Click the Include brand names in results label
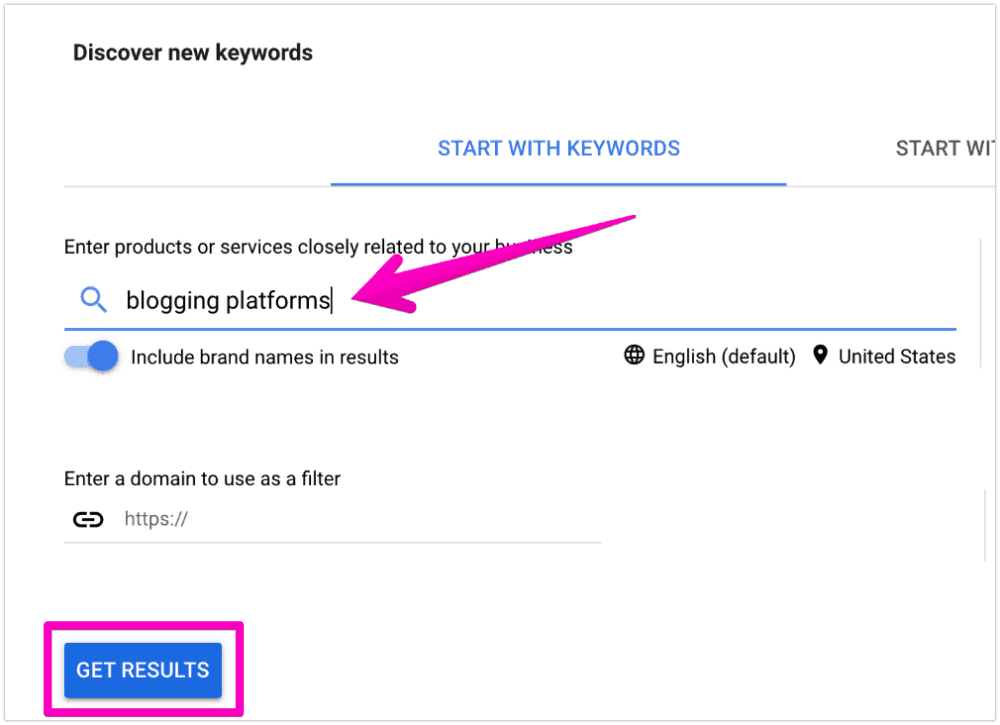Viewport: 1000px width, 725px height. [265, 357]
